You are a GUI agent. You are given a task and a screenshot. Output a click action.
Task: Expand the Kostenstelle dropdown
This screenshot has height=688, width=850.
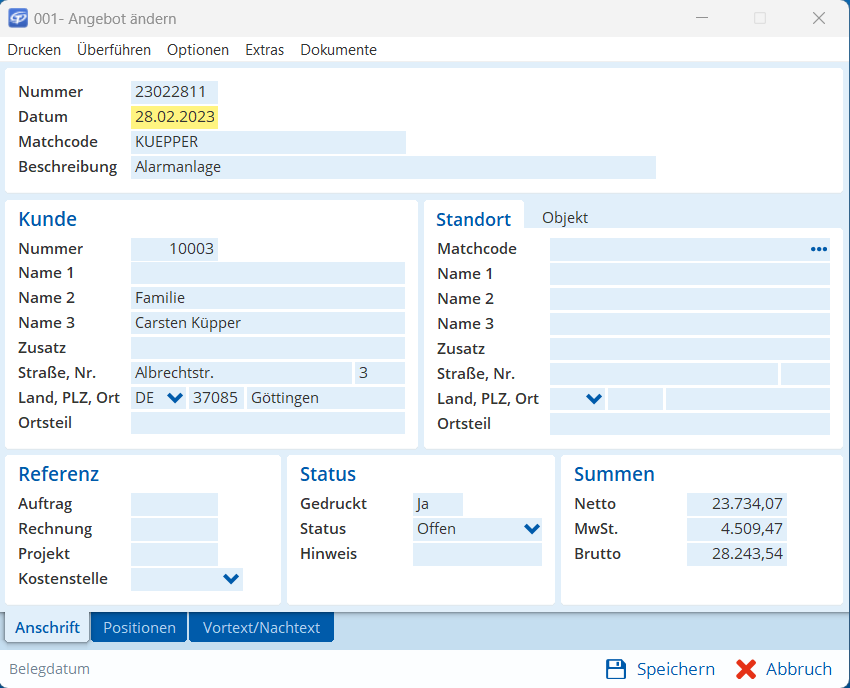coord(231,578)
